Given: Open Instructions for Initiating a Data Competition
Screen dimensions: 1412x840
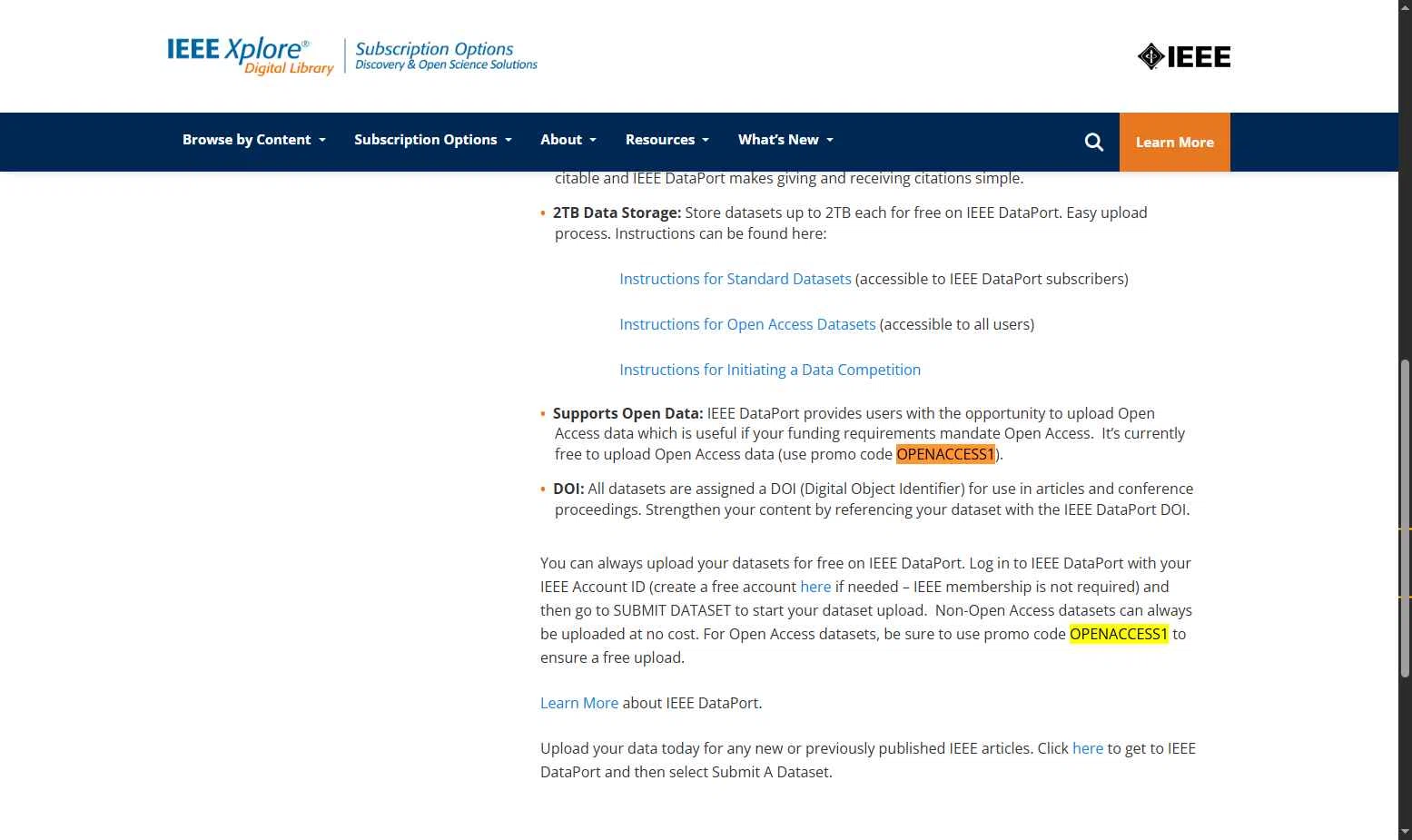Looking at the screenshot, I should (770, 370).
